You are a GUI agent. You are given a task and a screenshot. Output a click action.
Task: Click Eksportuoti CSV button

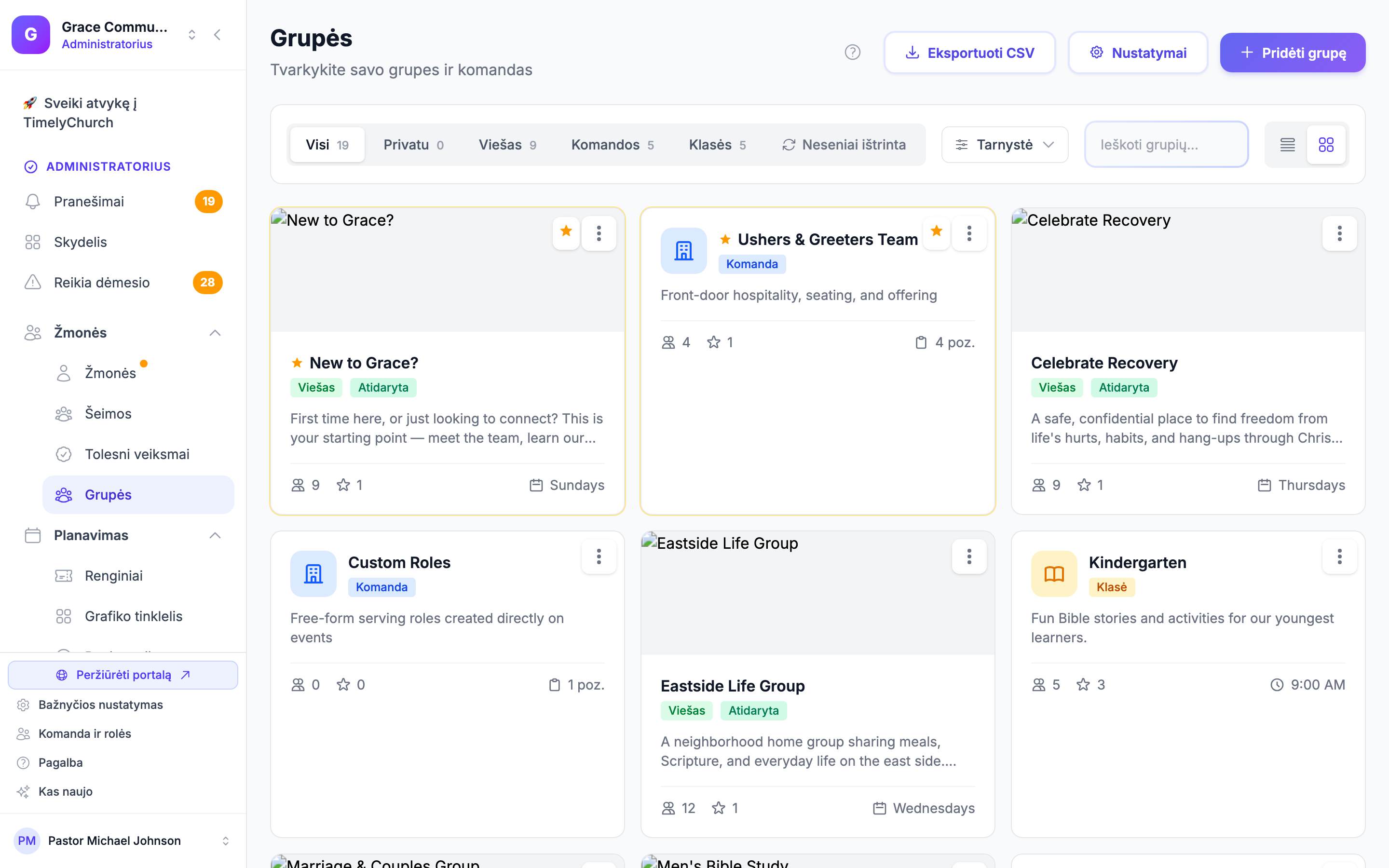click(969, 53)
